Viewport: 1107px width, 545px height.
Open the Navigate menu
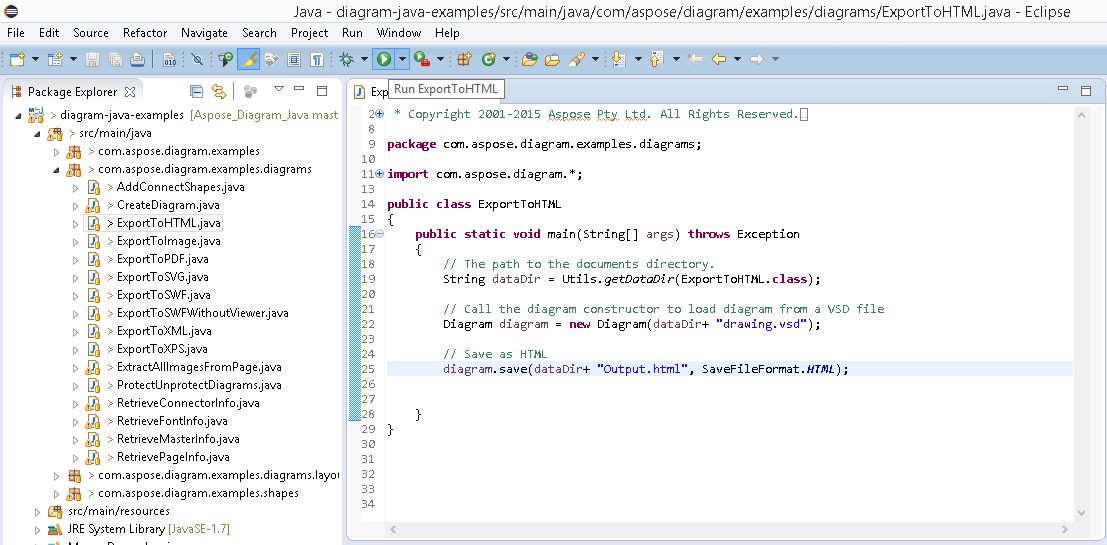pyautogui.click(x=204, y=32)
